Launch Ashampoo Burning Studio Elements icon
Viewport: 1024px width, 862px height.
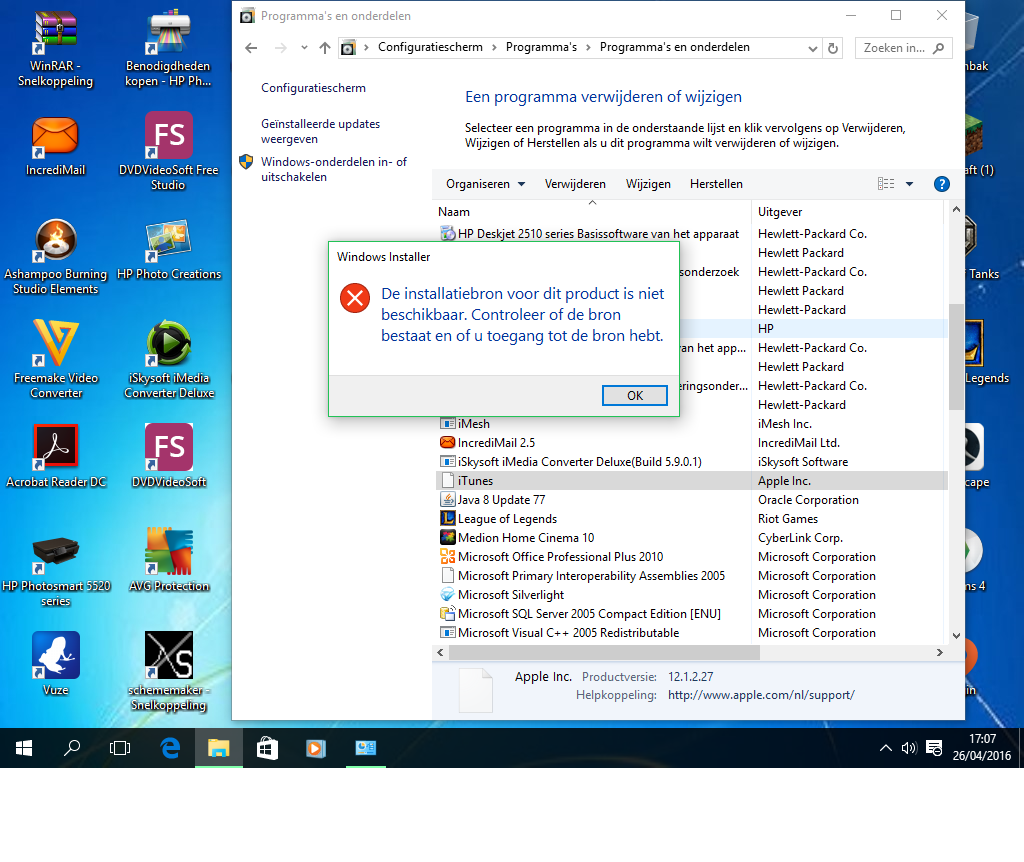56,257
